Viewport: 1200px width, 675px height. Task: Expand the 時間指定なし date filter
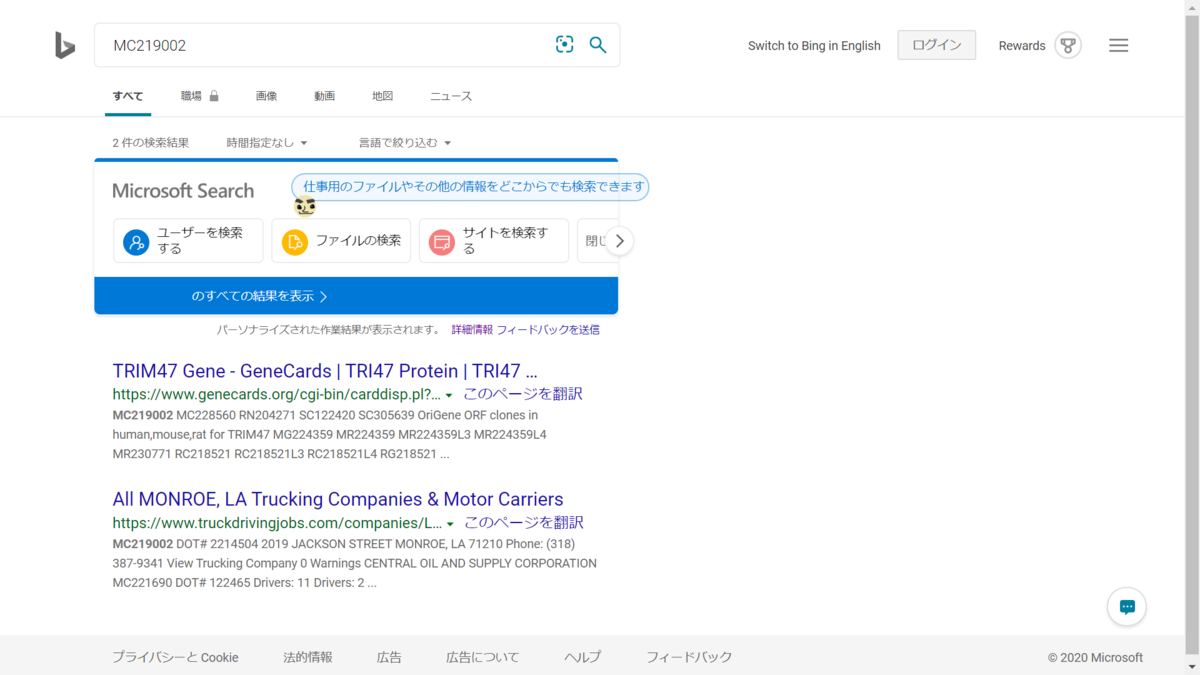pos(267,143)
